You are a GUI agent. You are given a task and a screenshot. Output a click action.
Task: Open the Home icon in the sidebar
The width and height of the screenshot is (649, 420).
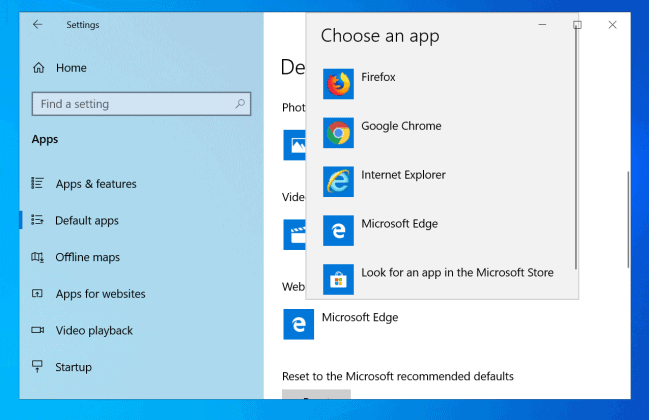38,67
